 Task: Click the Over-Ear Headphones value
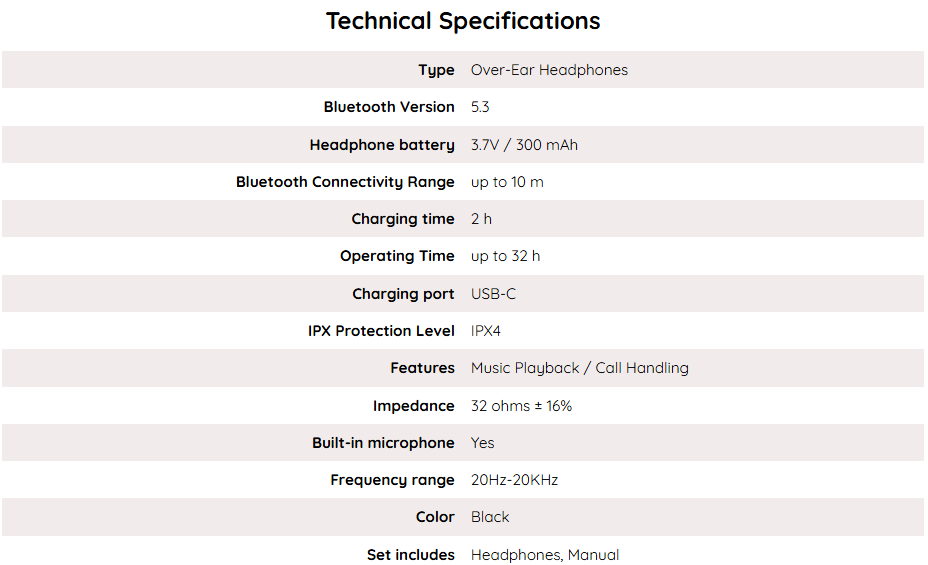pos(549,70)
